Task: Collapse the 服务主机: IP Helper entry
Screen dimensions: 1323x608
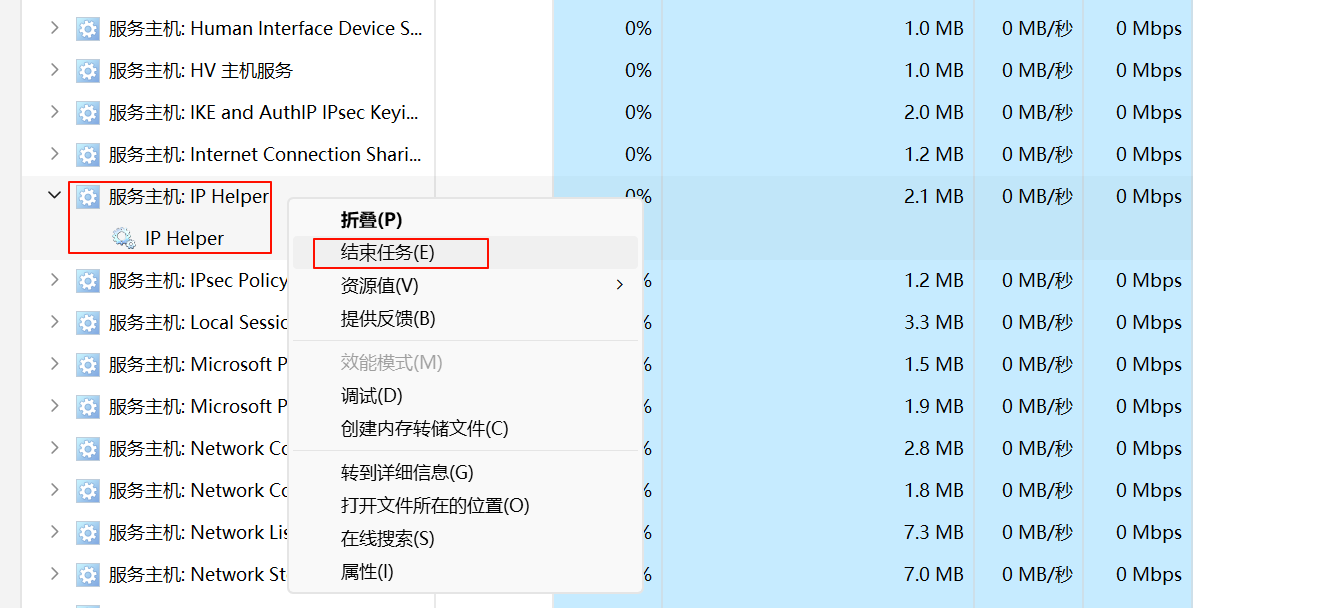Action: coord(53,195)
